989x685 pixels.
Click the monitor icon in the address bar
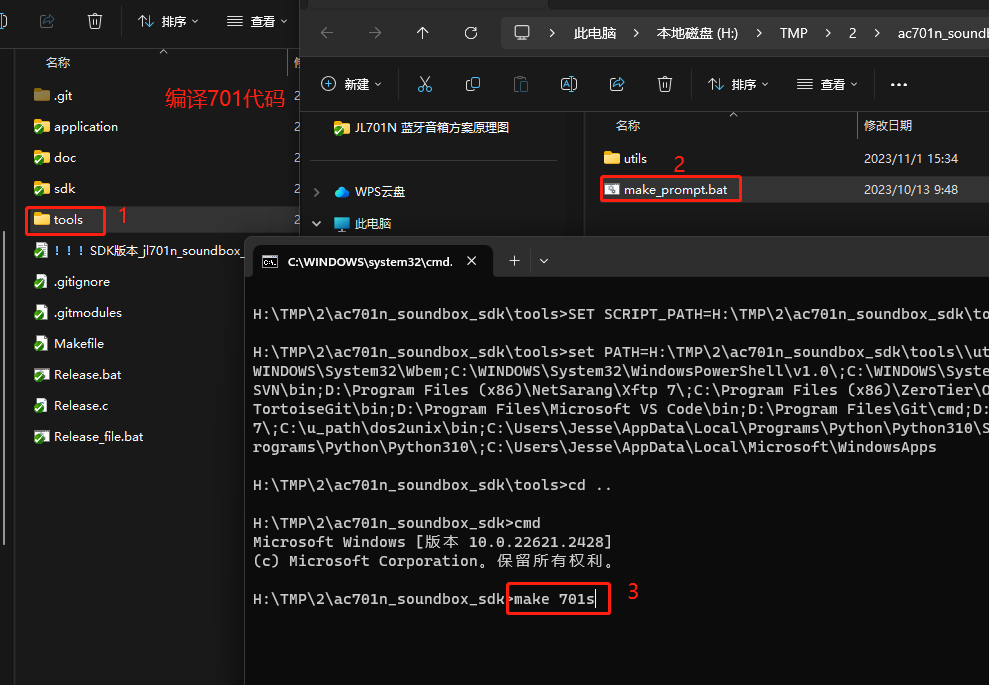click(x=522, y=33)
